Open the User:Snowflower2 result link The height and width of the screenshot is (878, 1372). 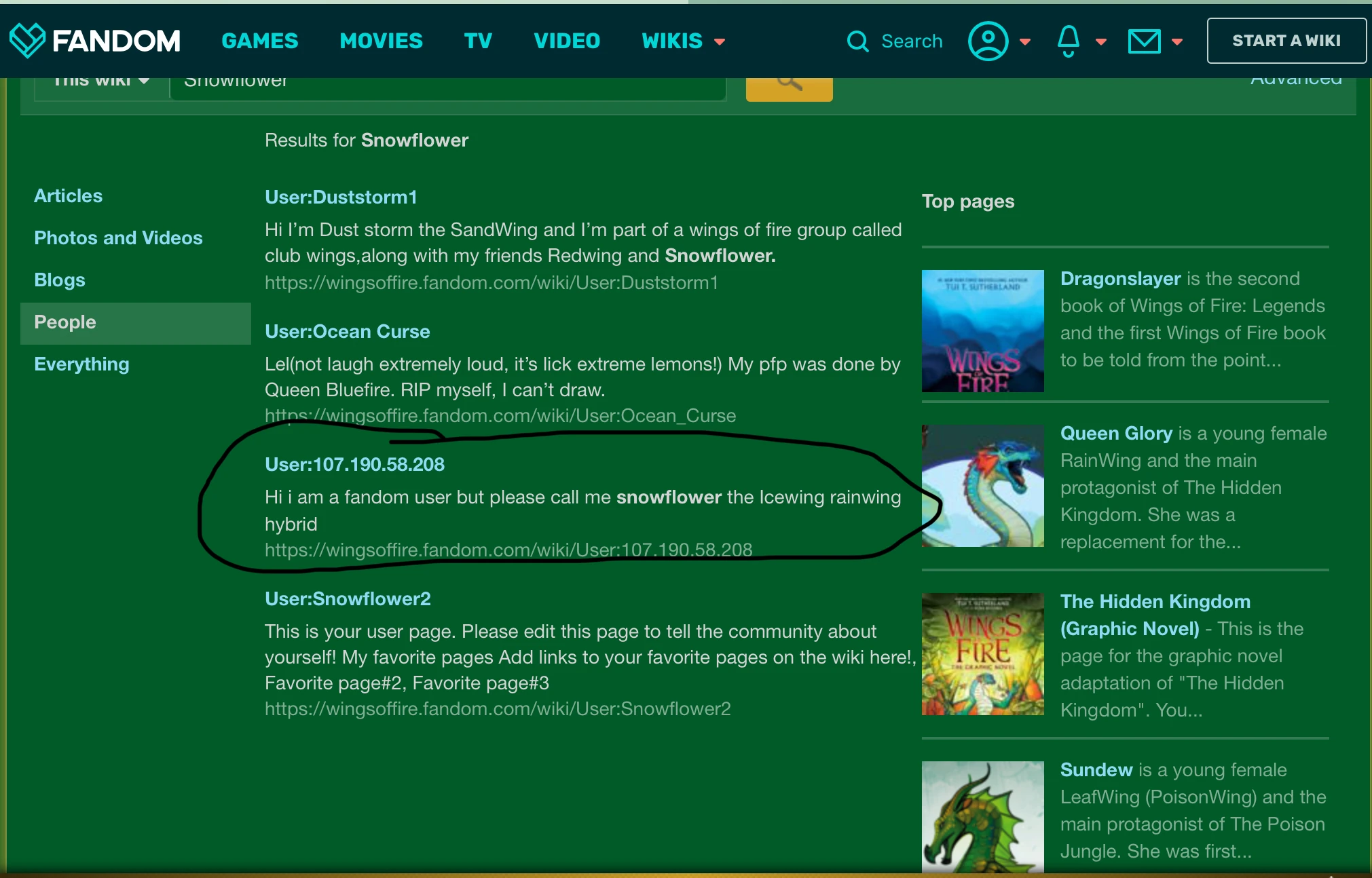(x=348, y=598)
